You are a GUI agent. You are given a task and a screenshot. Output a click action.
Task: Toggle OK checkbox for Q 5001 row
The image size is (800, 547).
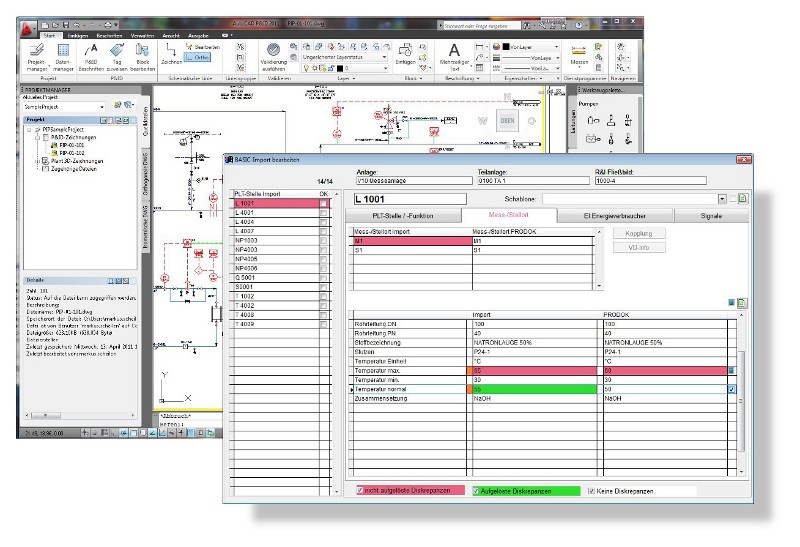pyautogui.click(x=323, y=278)
